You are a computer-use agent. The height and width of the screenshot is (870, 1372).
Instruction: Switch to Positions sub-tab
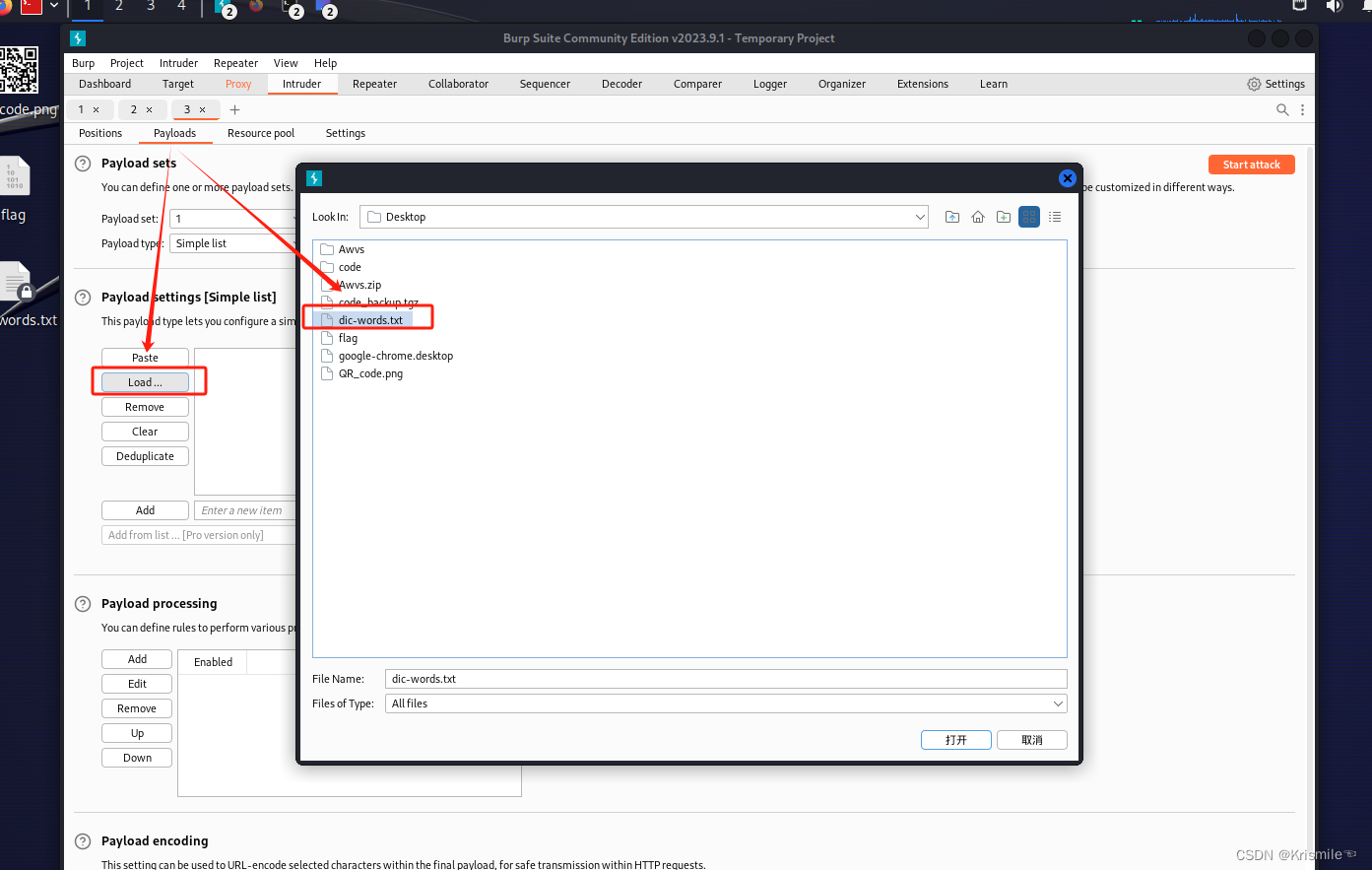click(100, 133)
